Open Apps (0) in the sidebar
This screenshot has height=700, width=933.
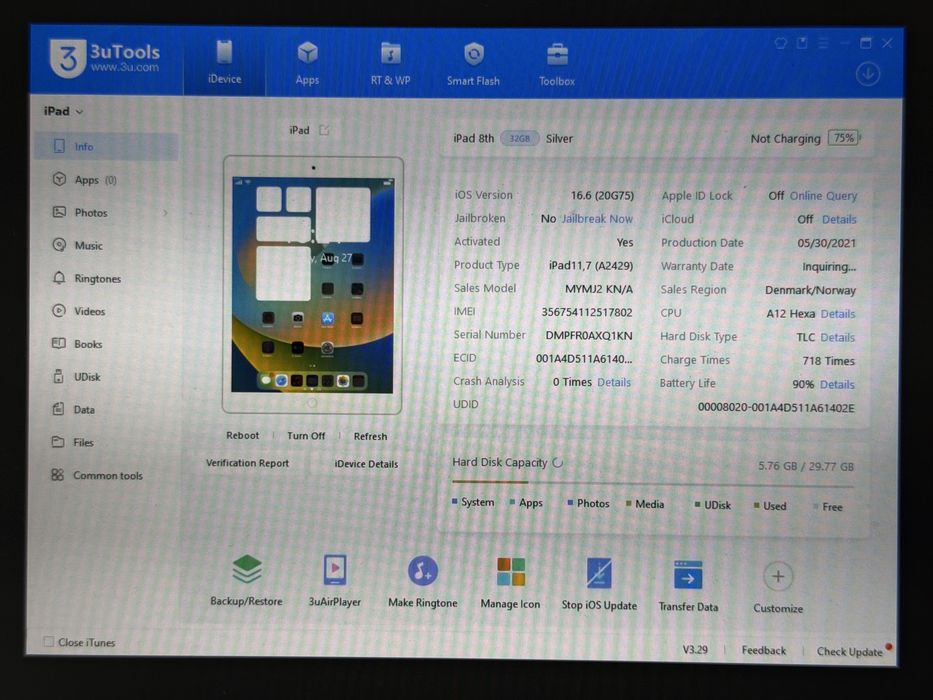(106, 180)
